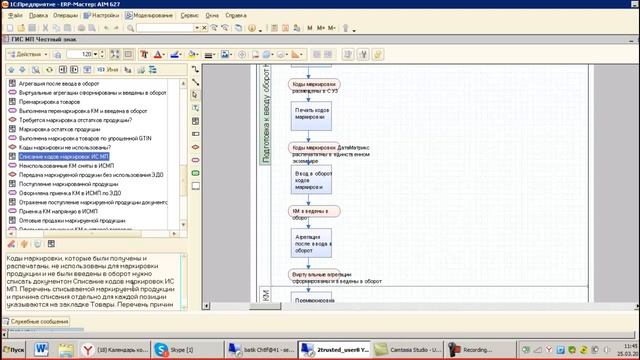
Task: Open the Служебные сообщения tab
Action: pos(36,321)
